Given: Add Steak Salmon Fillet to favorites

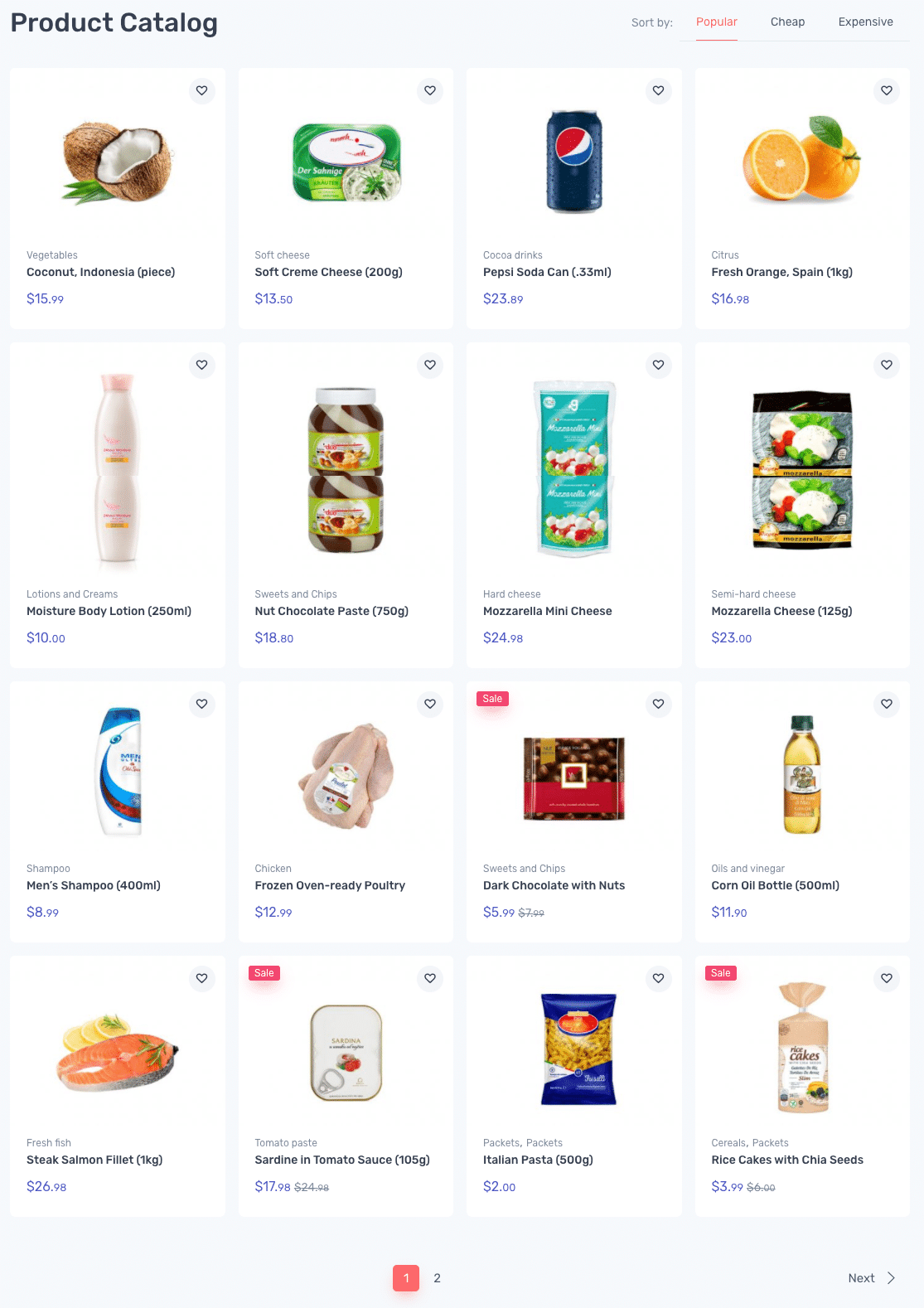Looking at the screenshot, I should coord(201,978).
